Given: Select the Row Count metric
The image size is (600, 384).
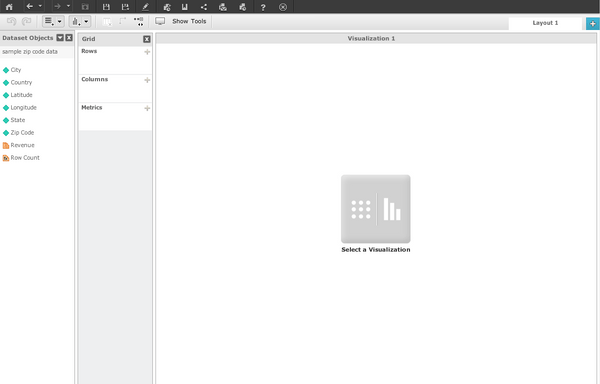Looking at the screenshot, I should point(21,158).
